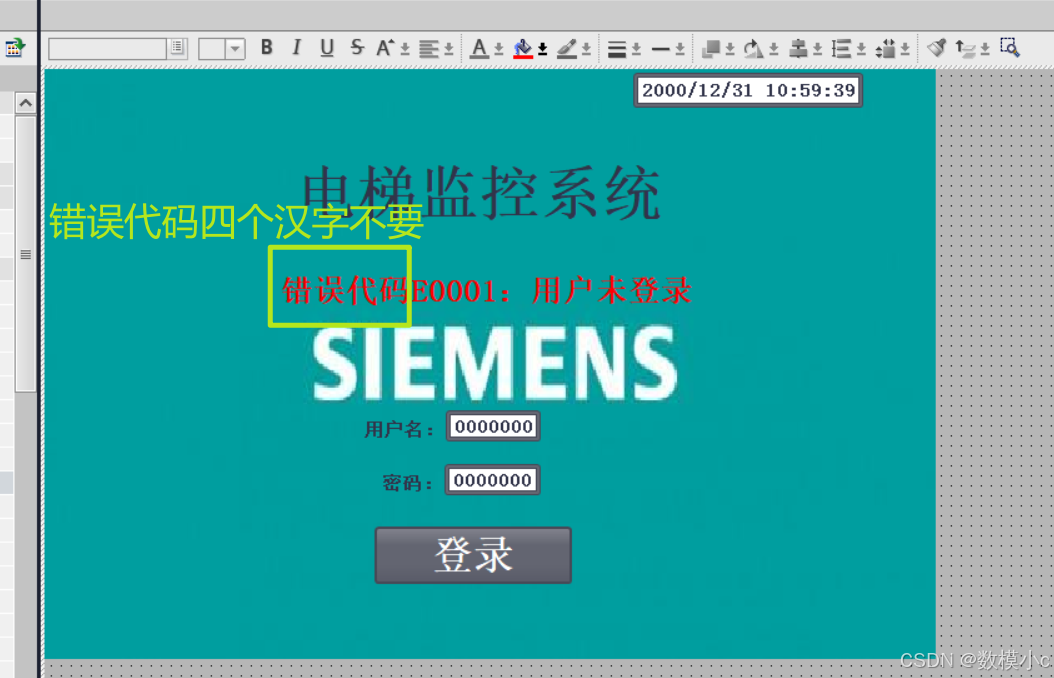Click the distribute objects evenly icon
The width and height of the screenshot is (1054, 678).
[842, 48]
